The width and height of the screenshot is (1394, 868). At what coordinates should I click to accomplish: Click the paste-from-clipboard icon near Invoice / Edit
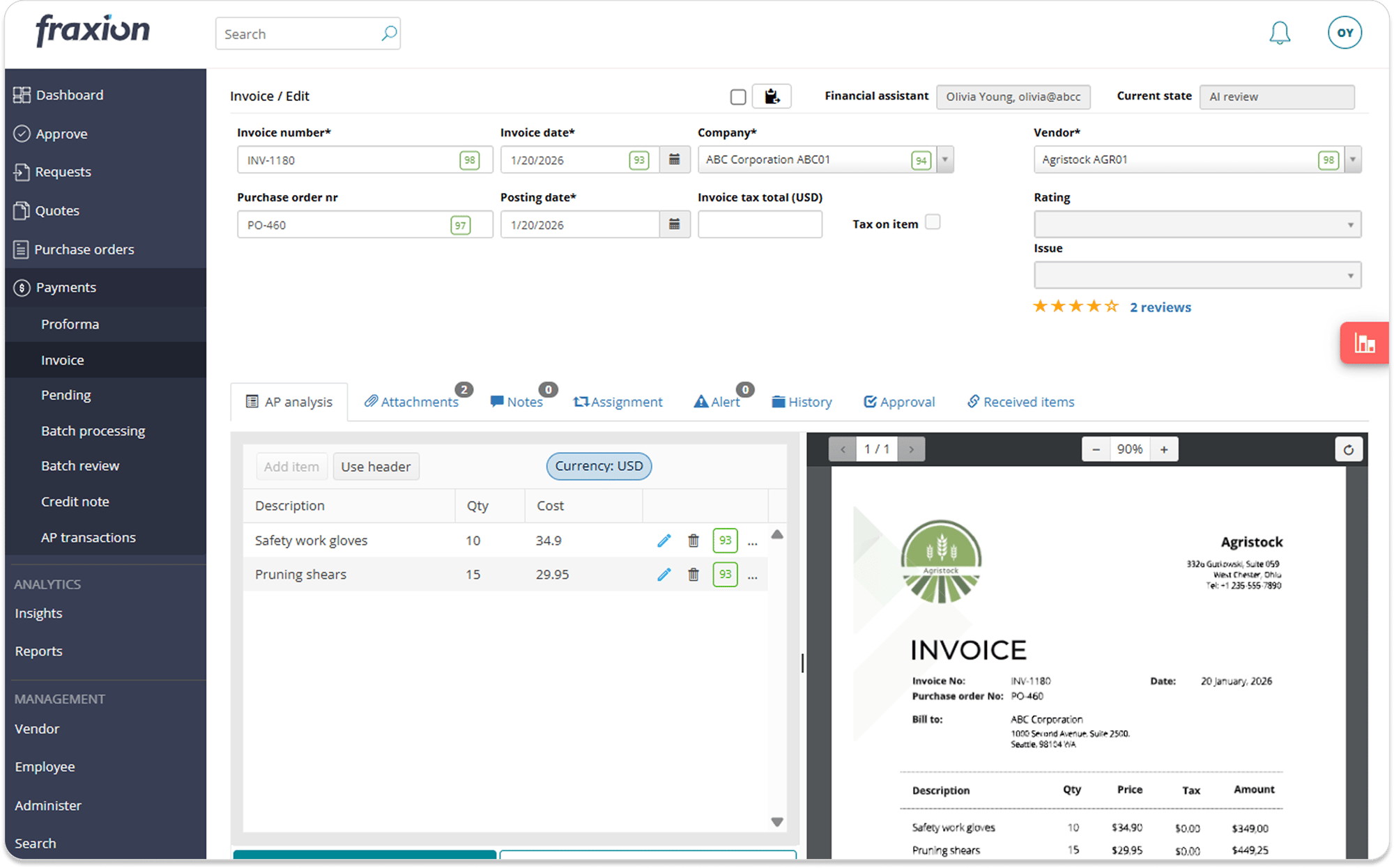[771, 96]
